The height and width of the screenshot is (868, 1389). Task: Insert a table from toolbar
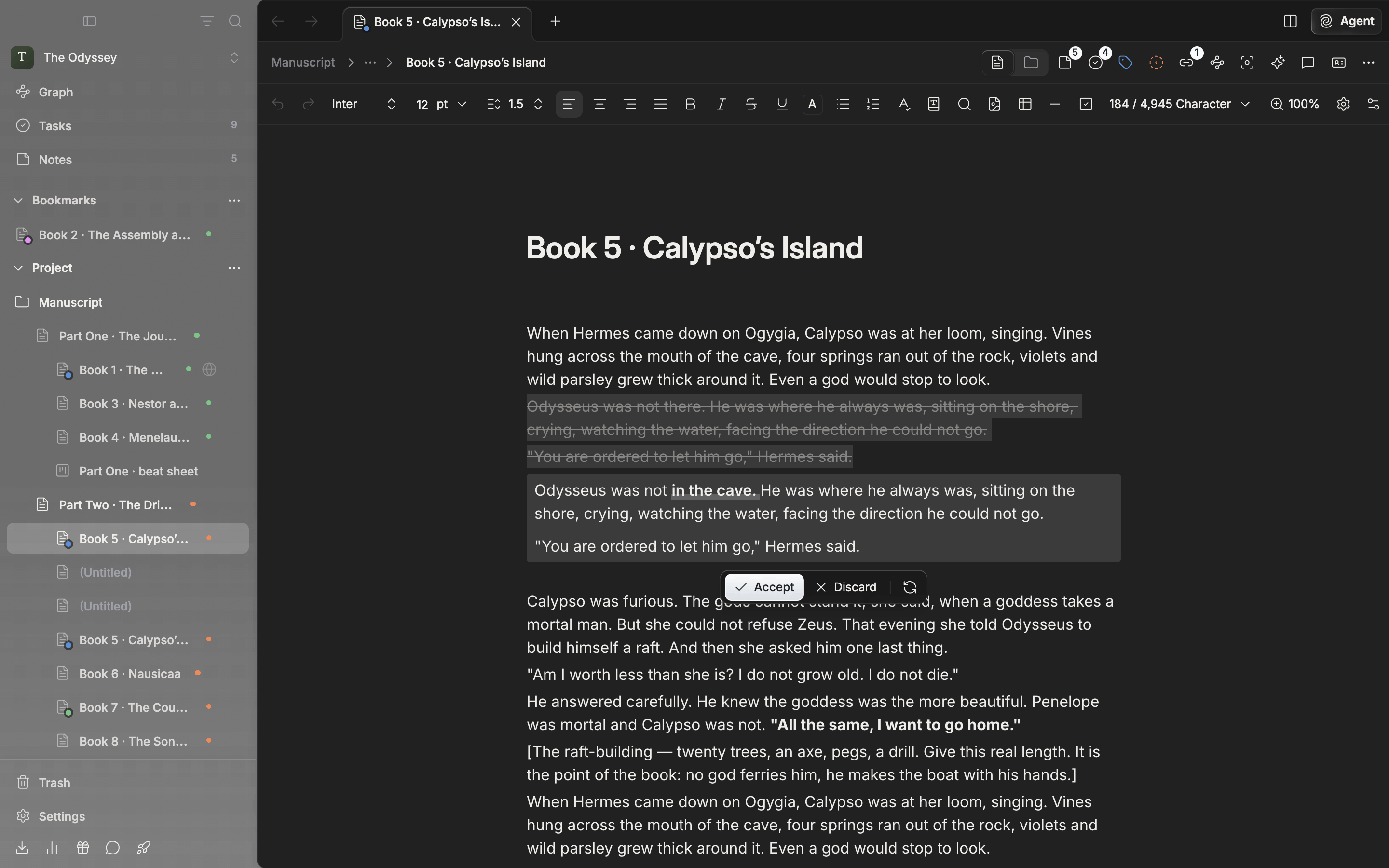pos(1025,104)
